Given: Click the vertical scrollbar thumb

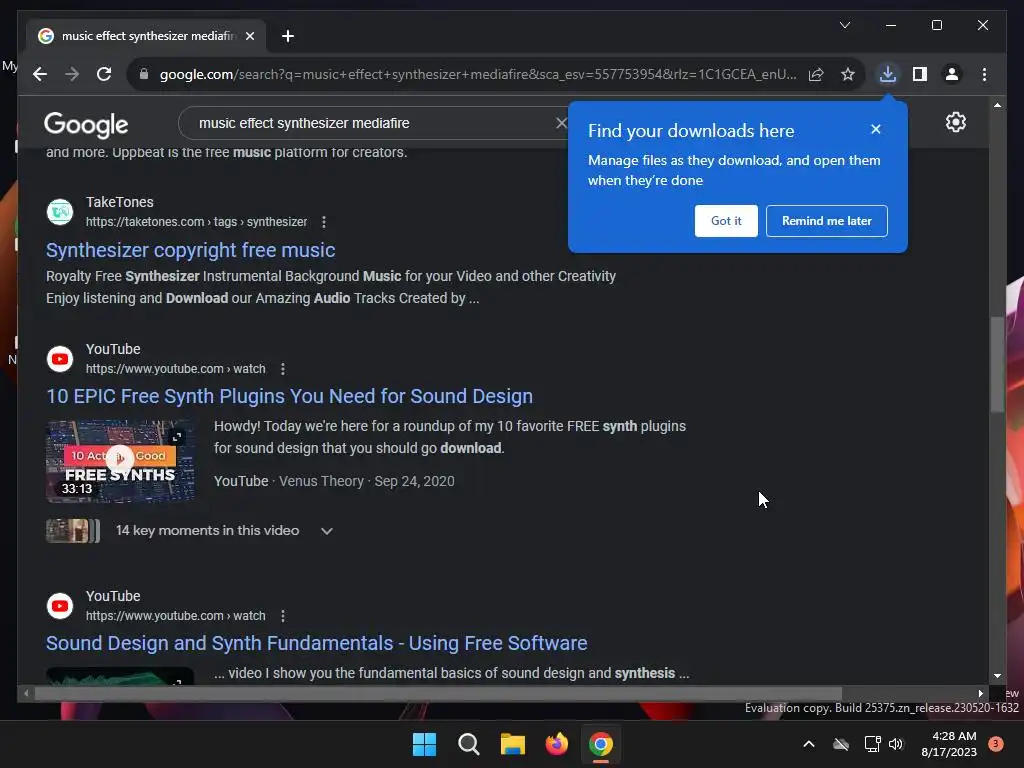Looking at the screenshot, I should pyautogui.click(x=997, y=364).
